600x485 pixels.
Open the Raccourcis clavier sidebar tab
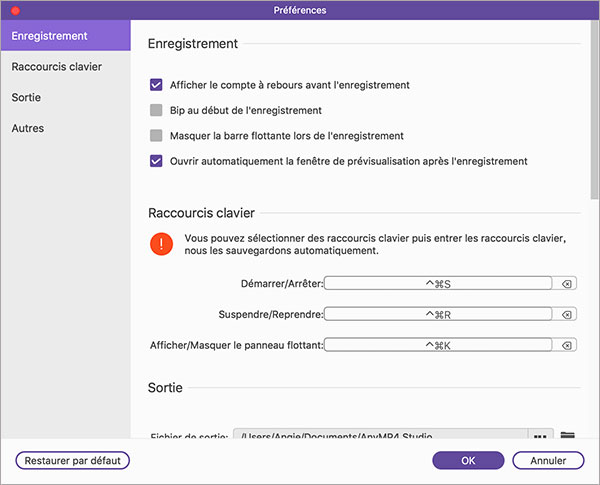pyautogui.click(x=65, y=67)
